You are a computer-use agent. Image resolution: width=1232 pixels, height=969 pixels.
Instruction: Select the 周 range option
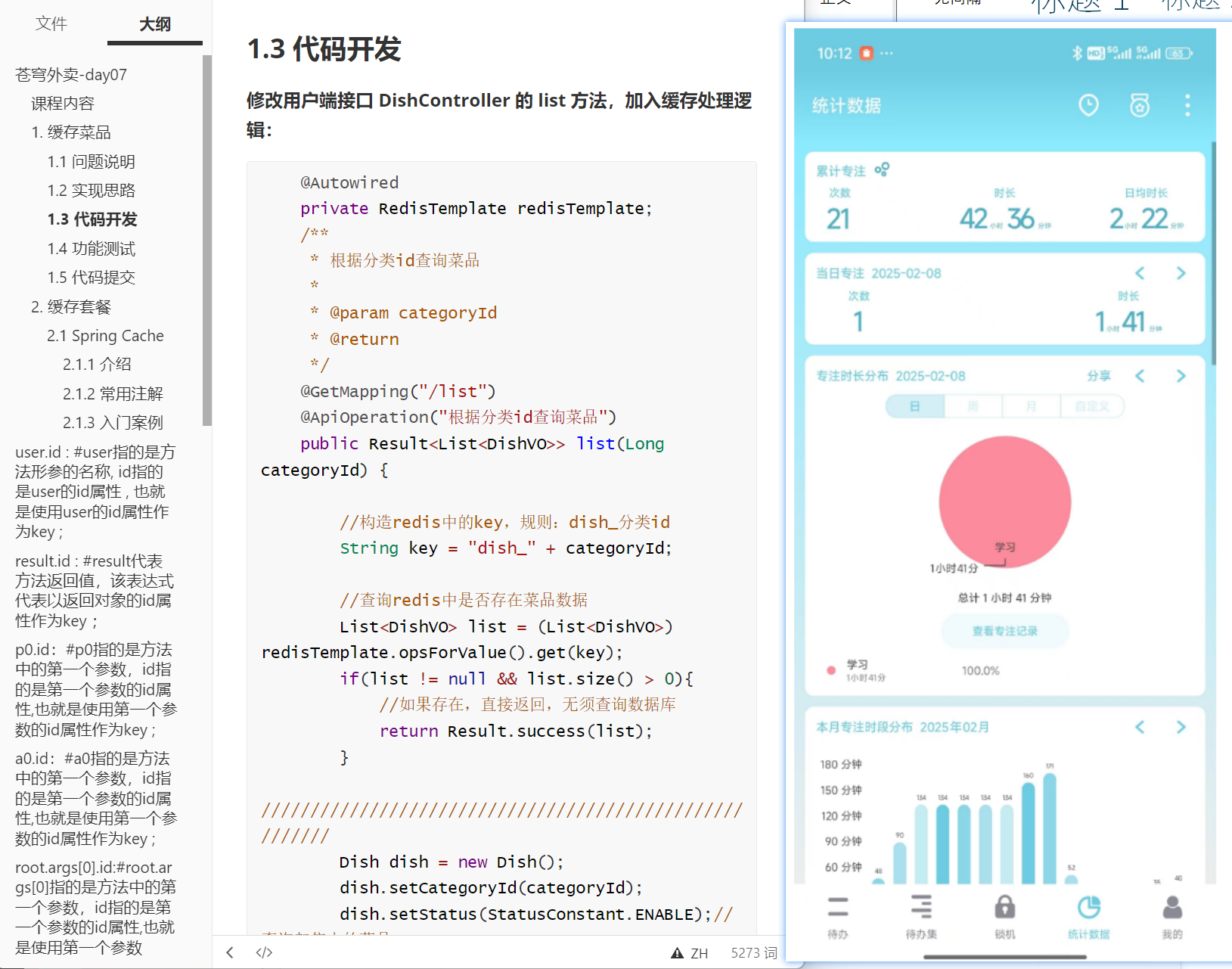tap(973, 406)
